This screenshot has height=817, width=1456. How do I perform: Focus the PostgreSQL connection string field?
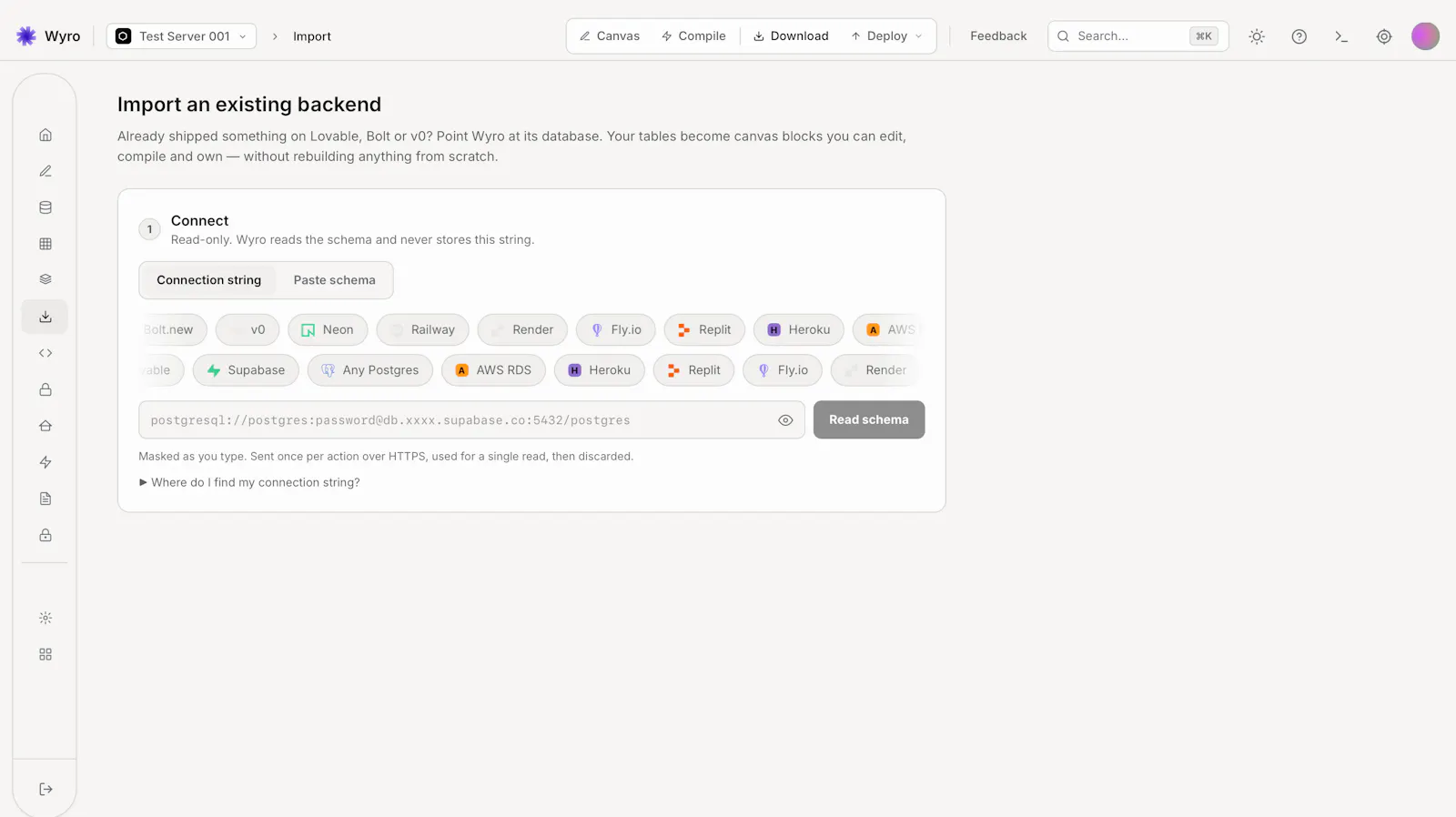point(471,420)
